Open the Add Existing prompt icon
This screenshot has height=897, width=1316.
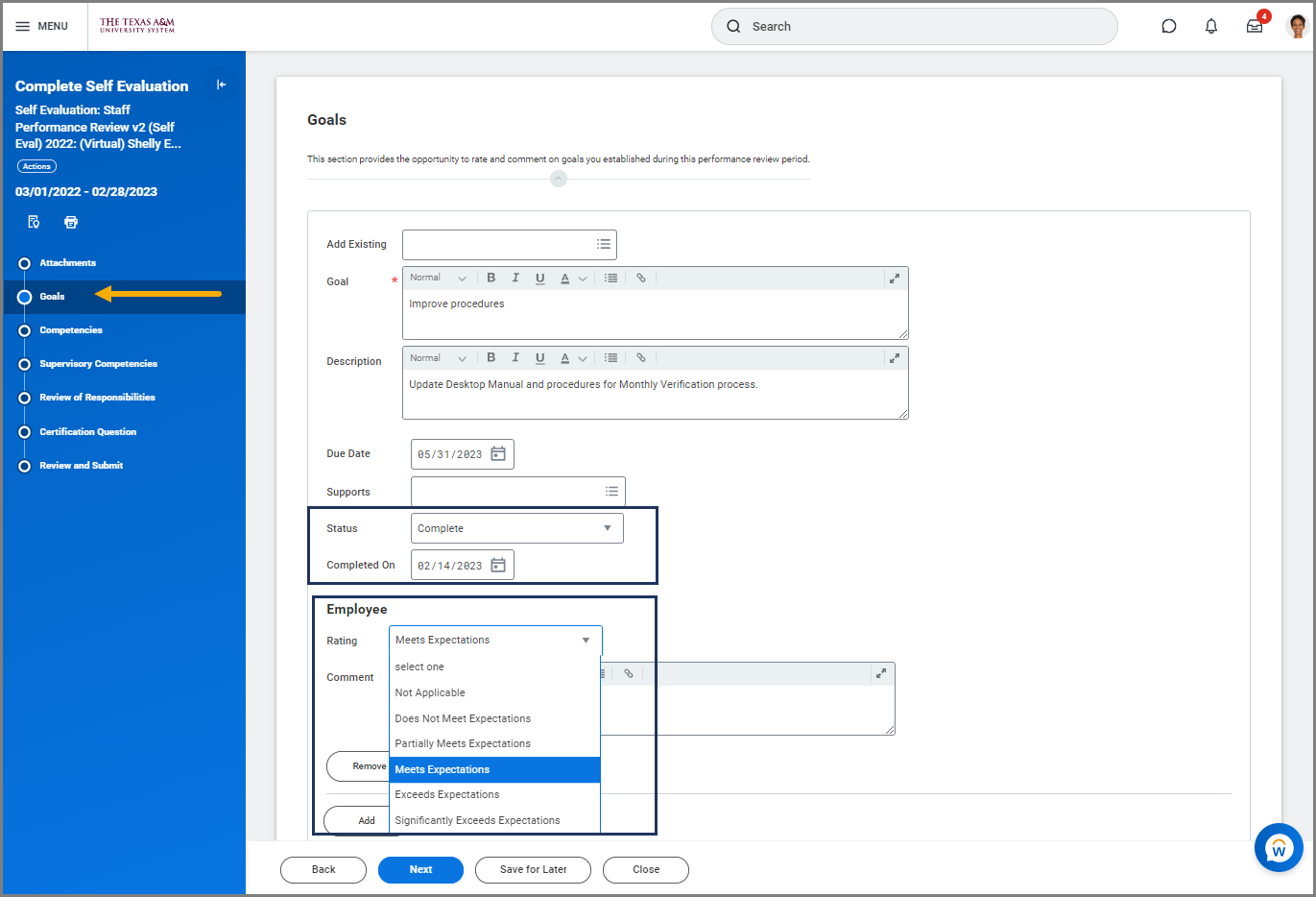point(604,244)
